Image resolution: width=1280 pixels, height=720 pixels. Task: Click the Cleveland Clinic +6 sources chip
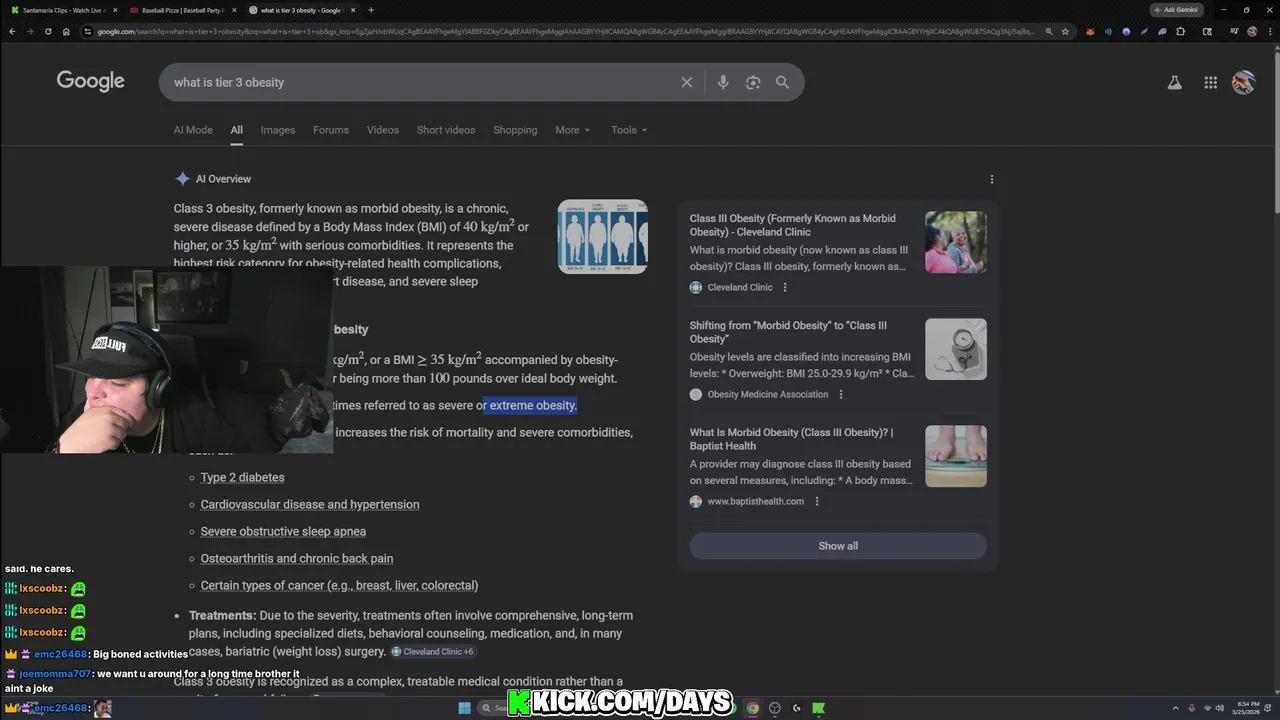pyautogui.click(x=433, y=652)
